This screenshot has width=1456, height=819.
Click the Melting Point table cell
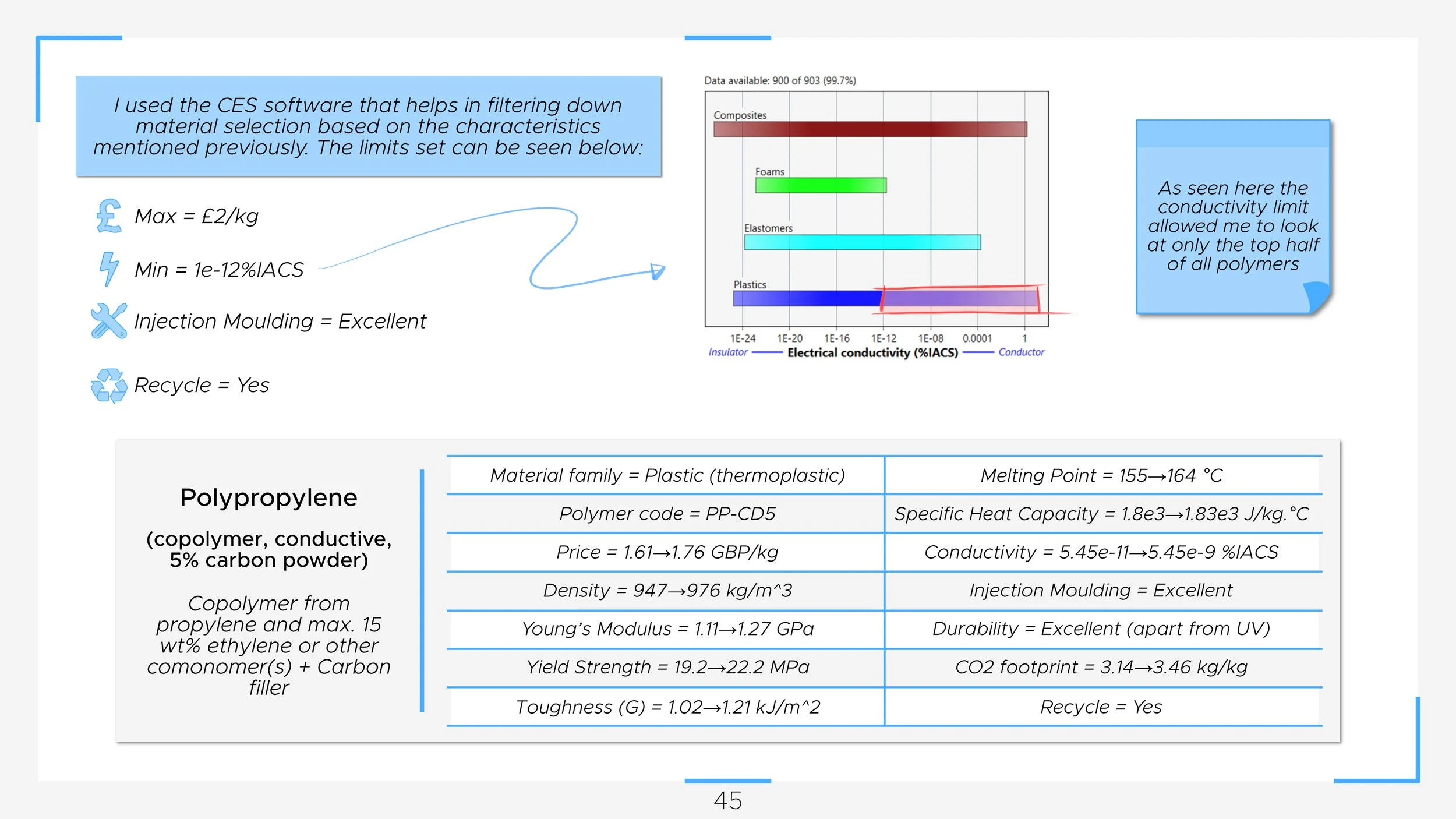pyautogui.click(x=1101, y=475)
